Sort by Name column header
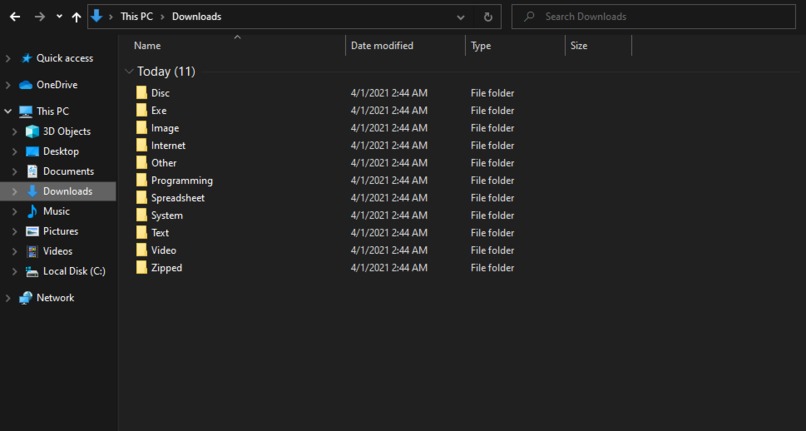 point(147,46)
